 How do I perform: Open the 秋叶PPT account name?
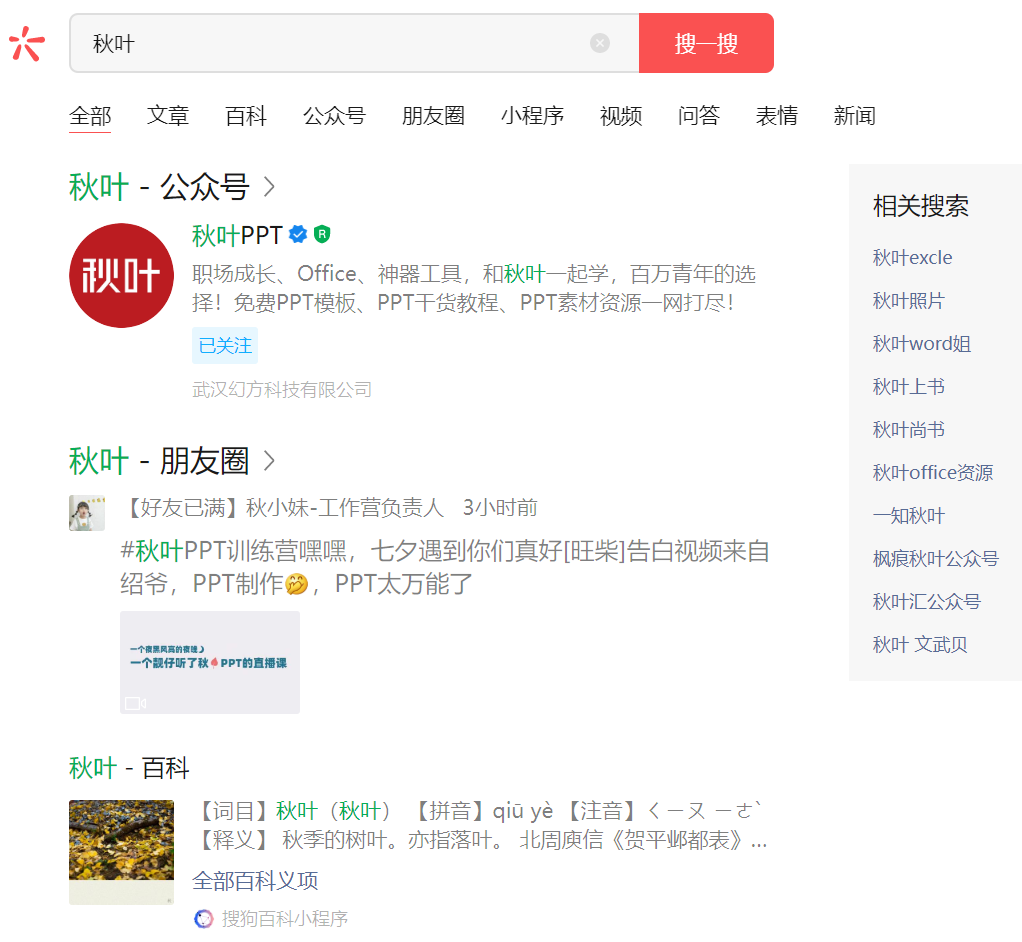click(x=237, y=235)
